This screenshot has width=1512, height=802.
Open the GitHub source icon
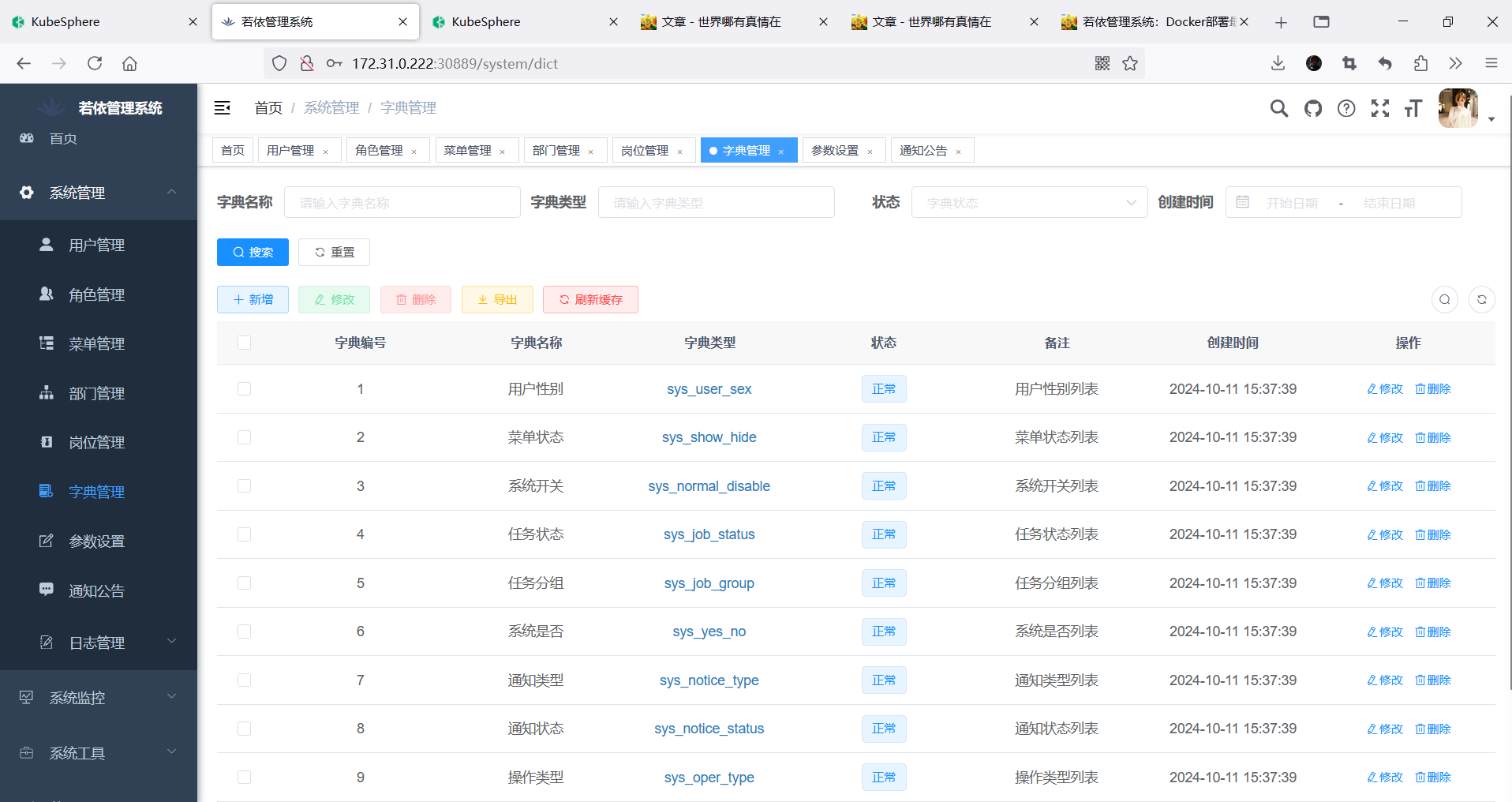[x=1313, y=108]
